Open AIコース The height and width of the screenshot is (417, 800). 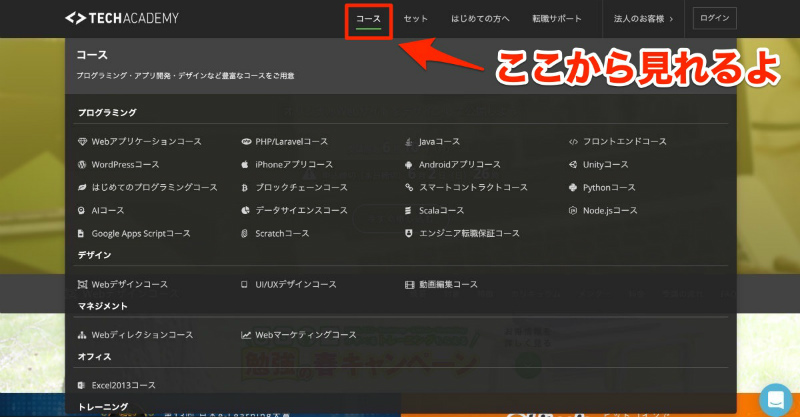pos(108,210)
